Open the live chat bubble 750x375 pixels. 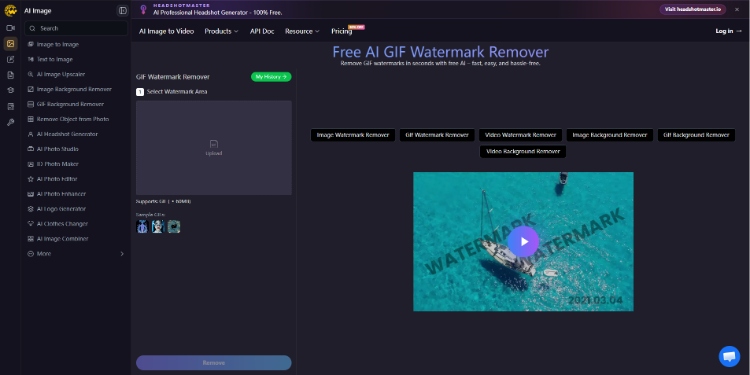tap(729, 356)
